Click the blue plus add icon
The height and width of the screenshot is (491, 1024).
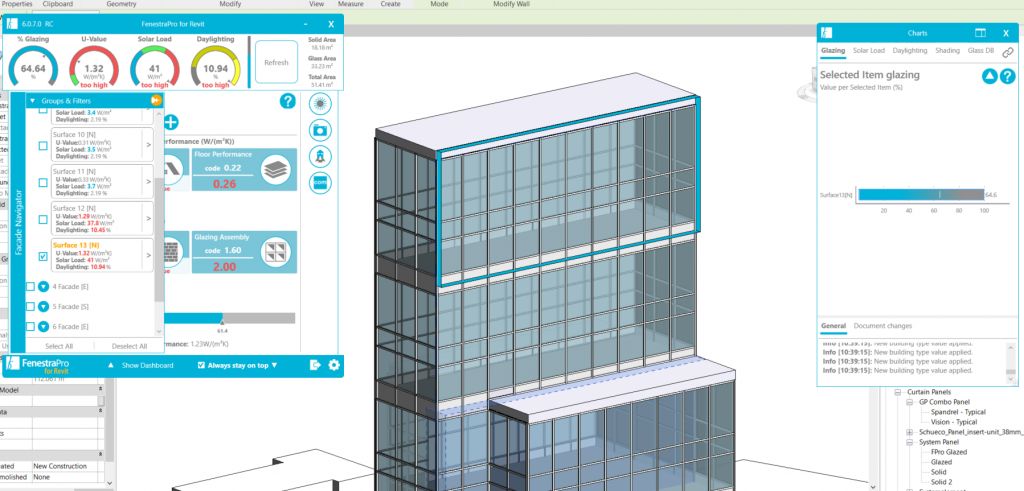[170, 122]
